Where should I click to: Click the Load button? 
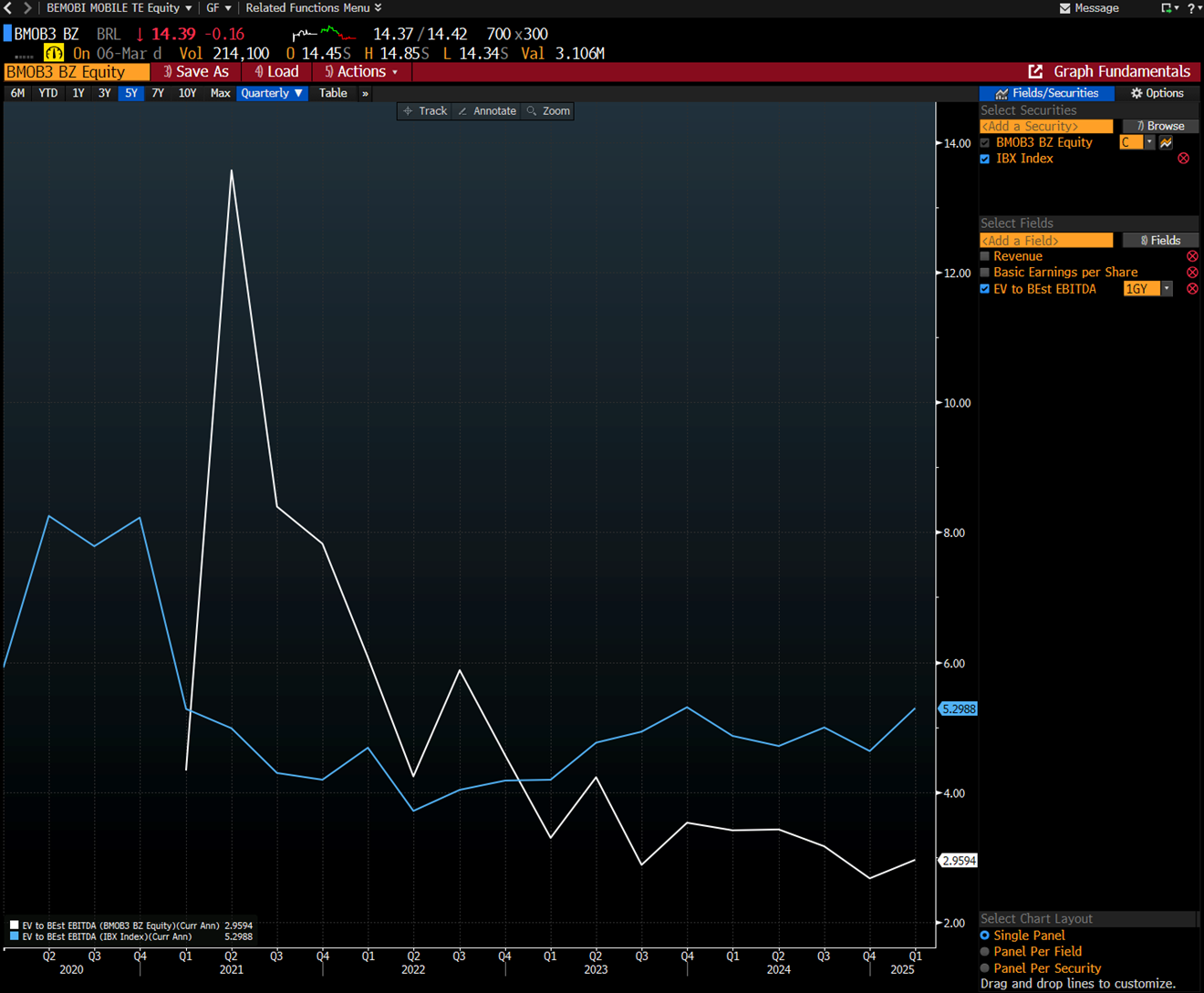coord(276,72)
